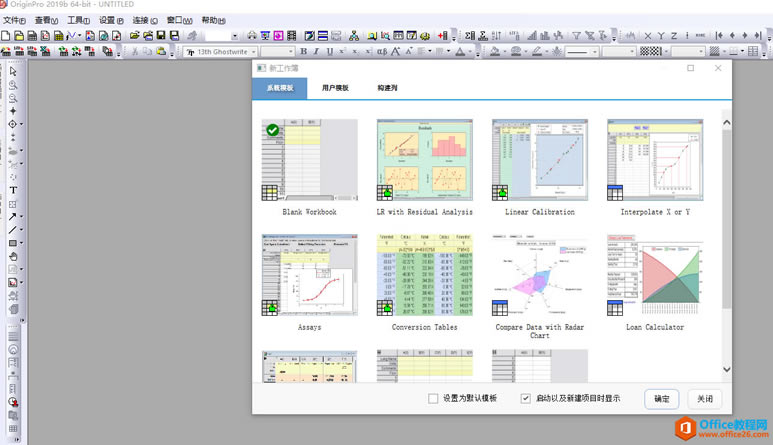Select the System Templates tab

(280, 88)
